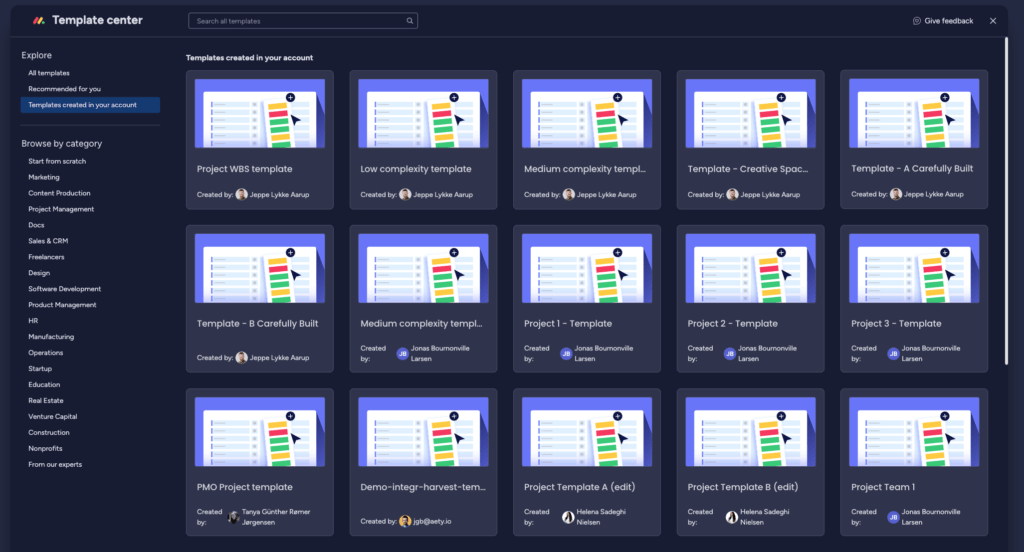Select All templates in Explore
1024x552 pixels.
49,73
